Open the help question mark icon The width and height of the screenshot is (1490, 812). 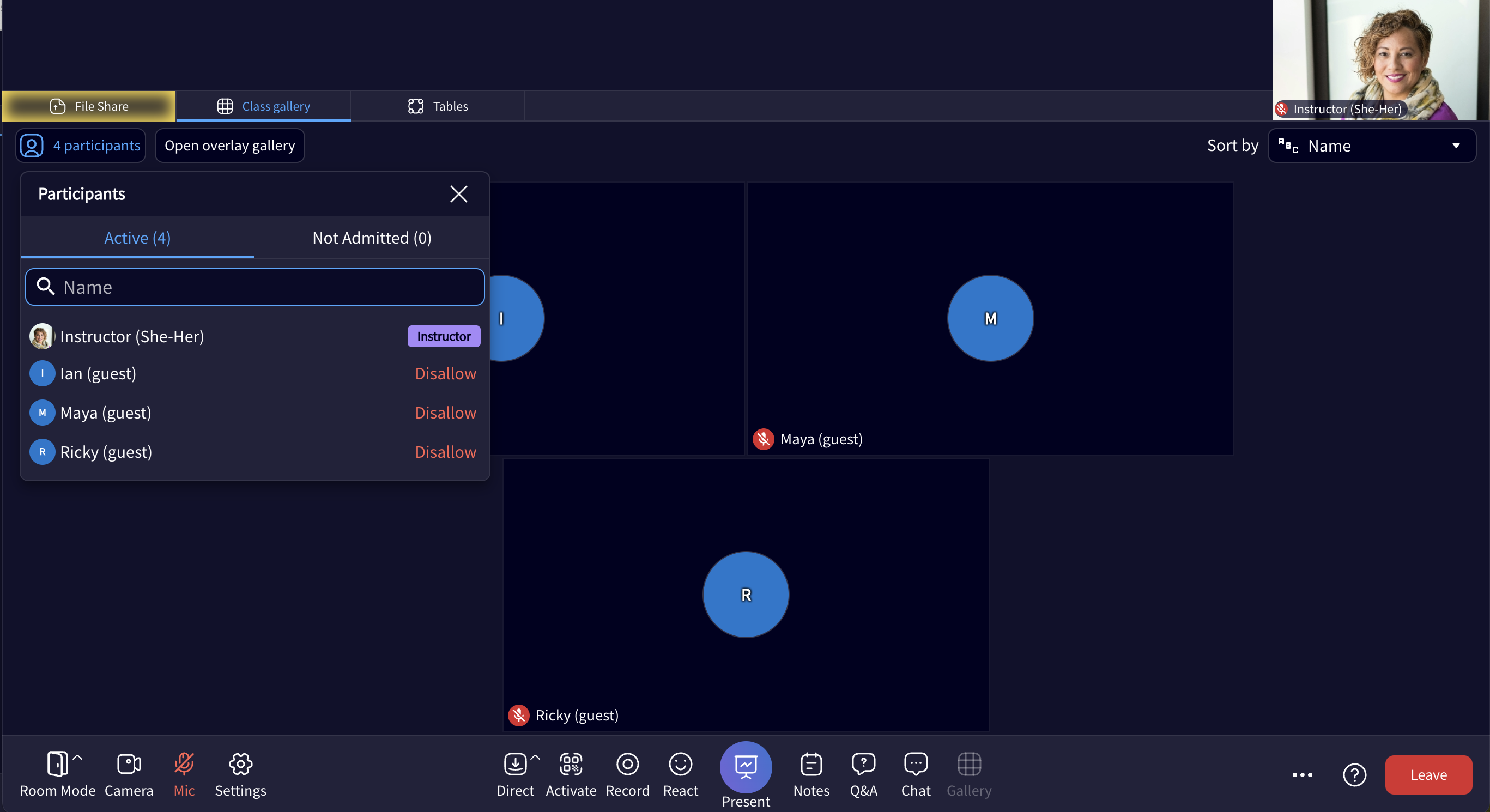(x=1354, y=775)
